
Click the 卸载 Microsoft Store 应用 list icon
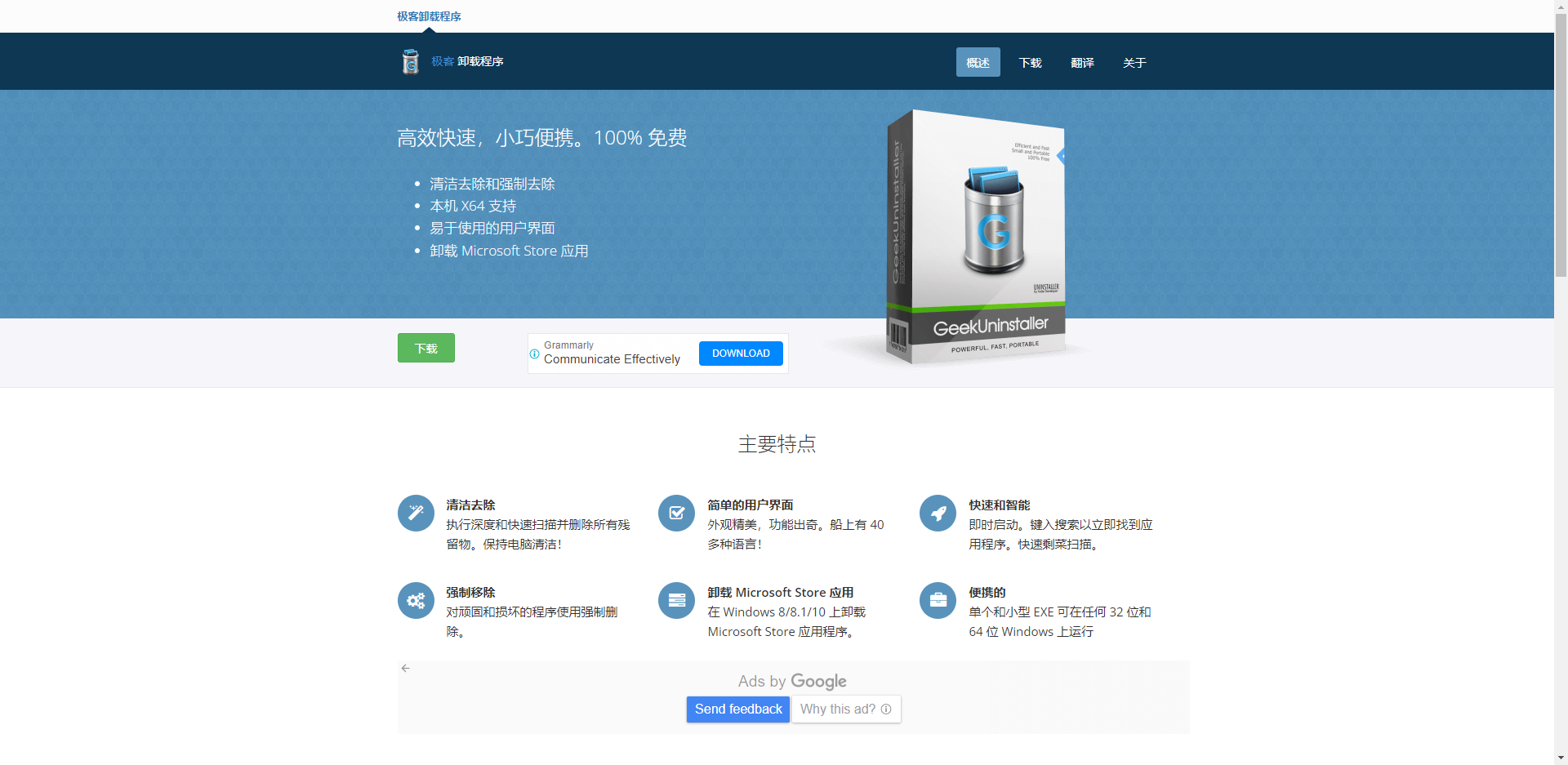click(x=676, y=600)
